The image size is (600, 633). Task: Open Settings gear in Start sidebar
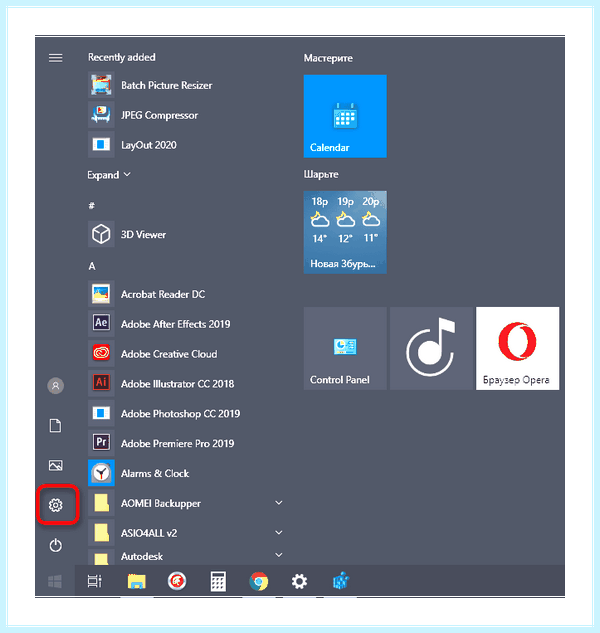click(x=56, y=505)
